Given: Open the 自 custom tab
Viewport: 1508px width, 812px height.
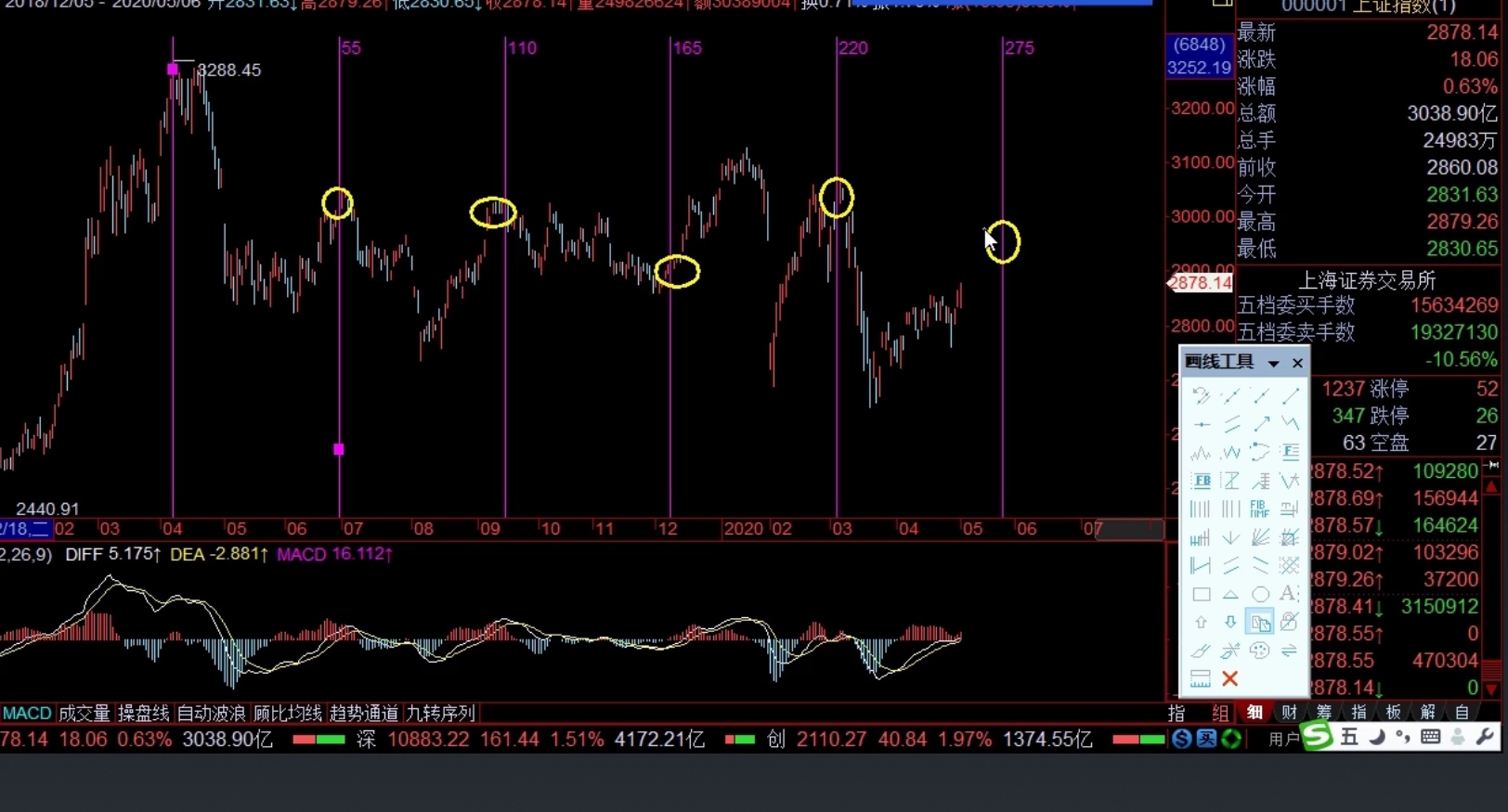Looking at the screenshot, I should pos(1462,712).
